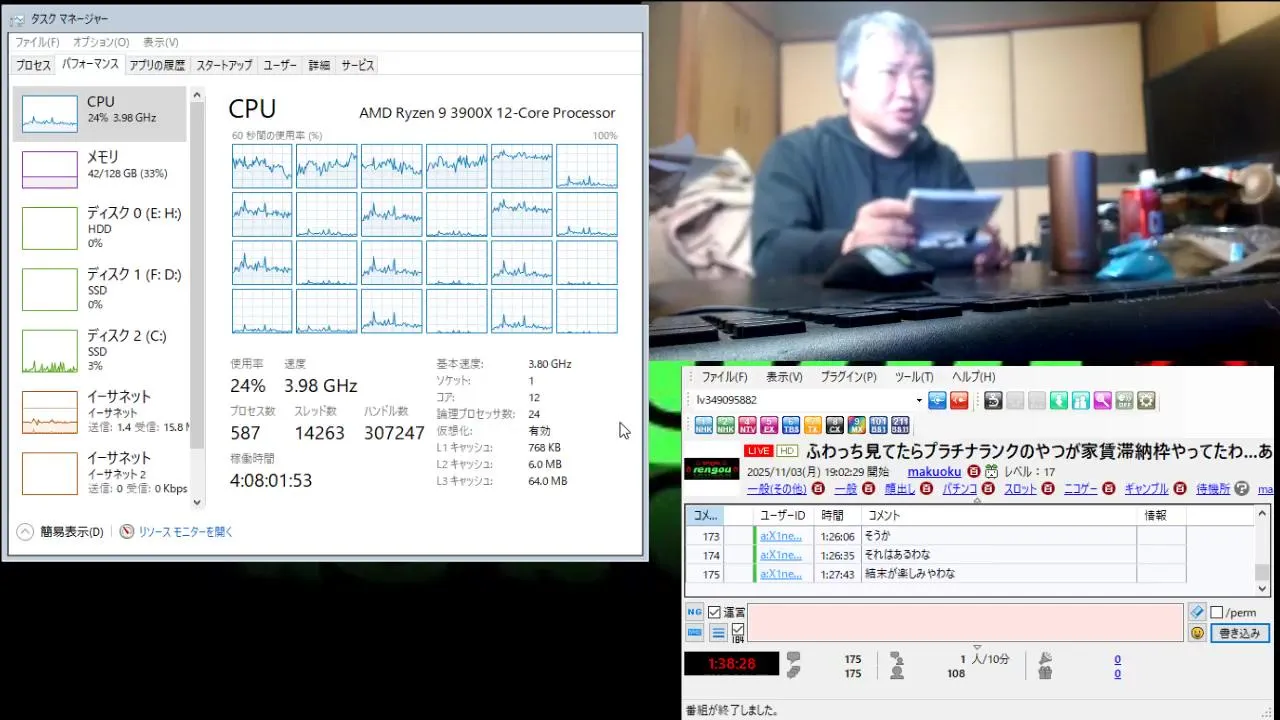Viewport: 1280px width, 720px height.
Task: Click the lines list icon near comment box
Action: 718,633
